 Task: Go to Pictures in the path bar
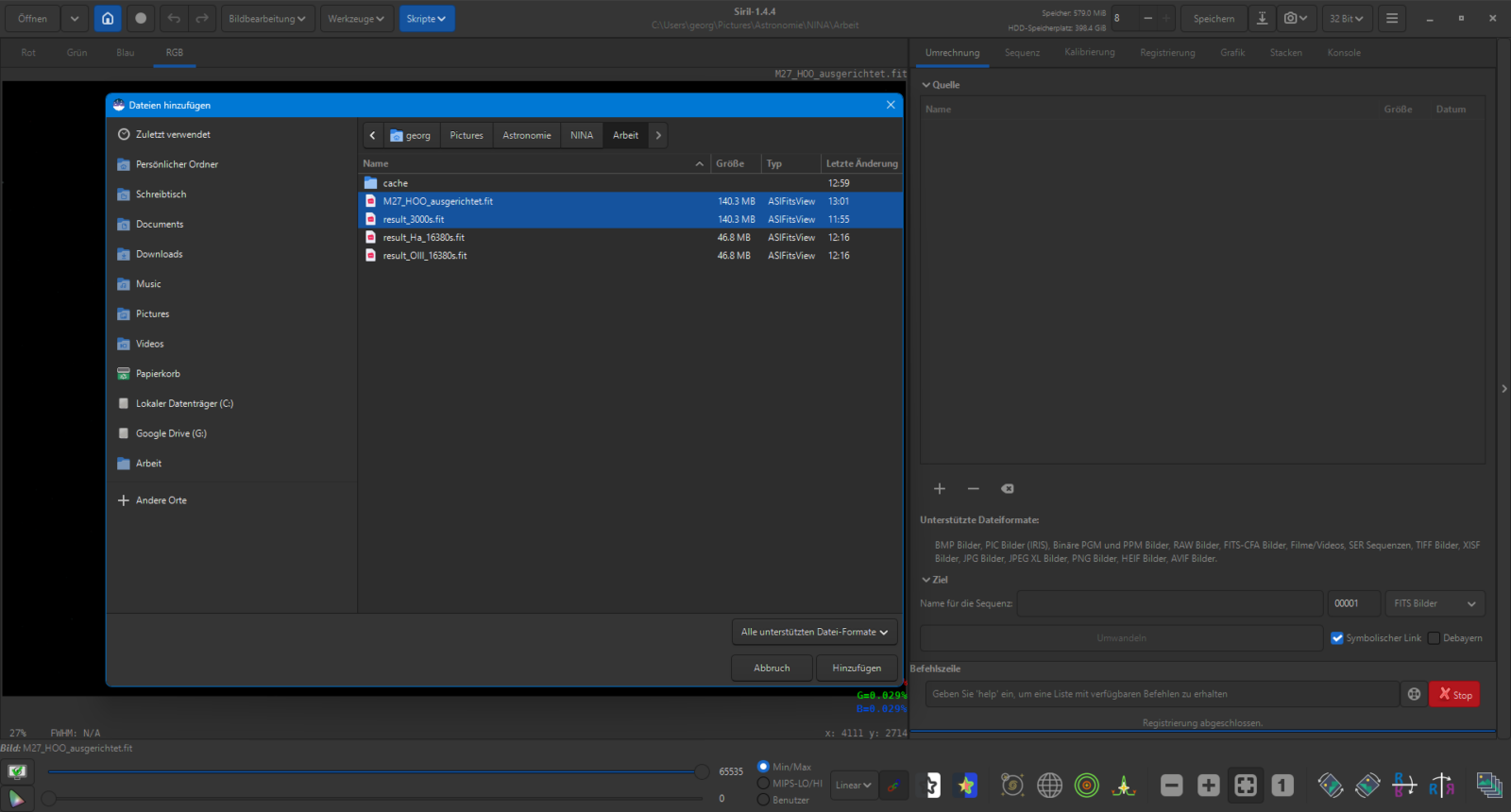coord(467,135)
